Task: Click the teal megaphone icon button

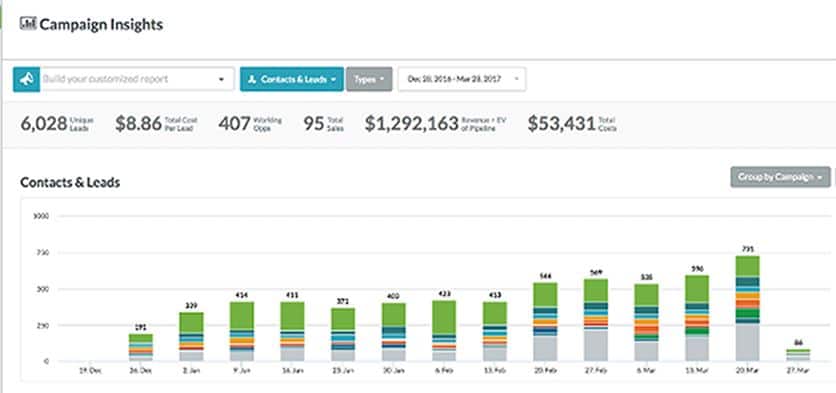Action: click(26, 79)
